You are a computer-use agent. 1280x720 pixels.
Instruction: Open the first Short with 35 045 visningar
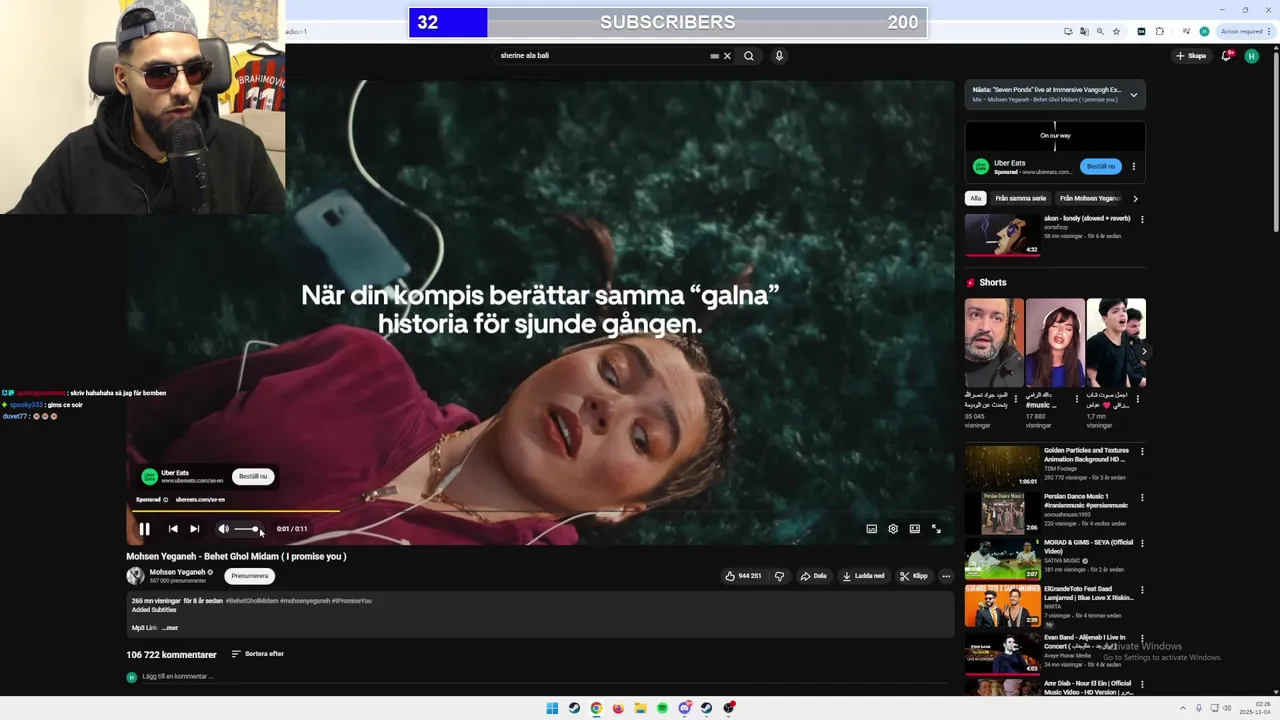click(x=993, y=342)
